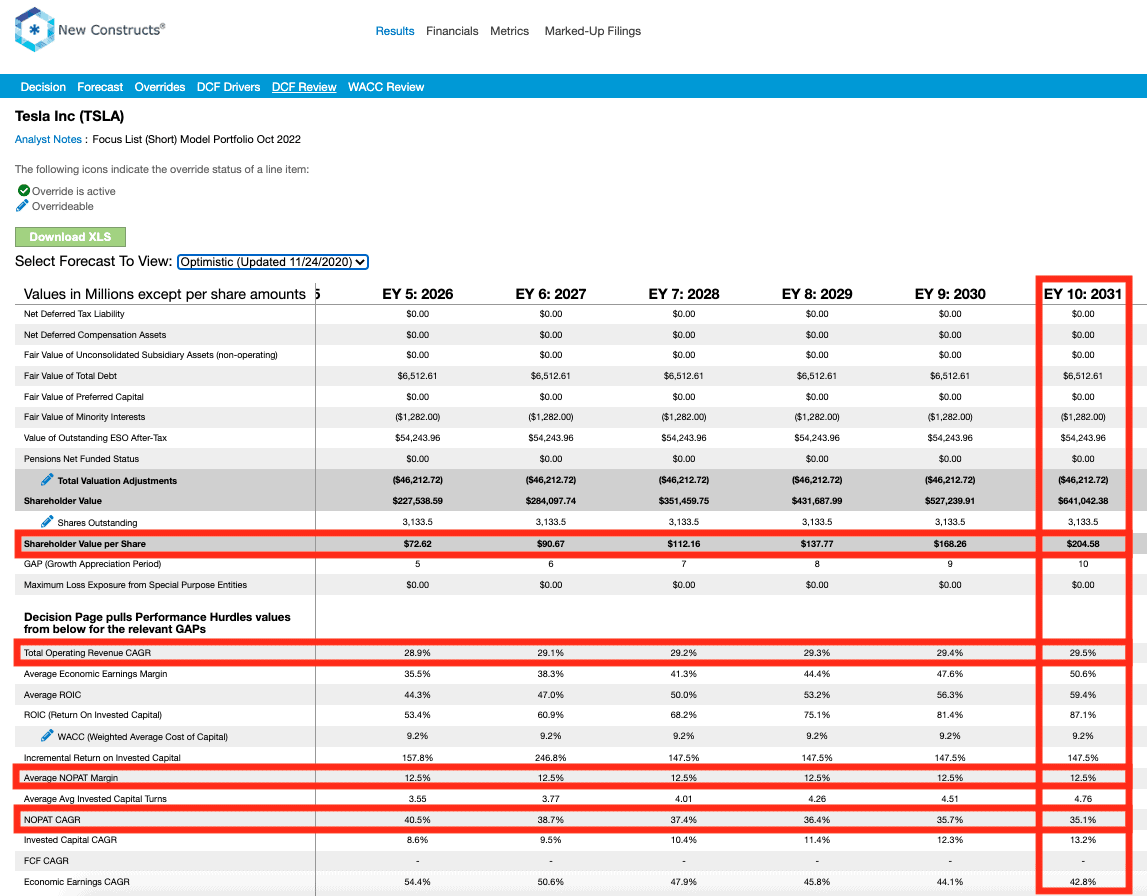Open the Financials top navigation item

point(452,31)
